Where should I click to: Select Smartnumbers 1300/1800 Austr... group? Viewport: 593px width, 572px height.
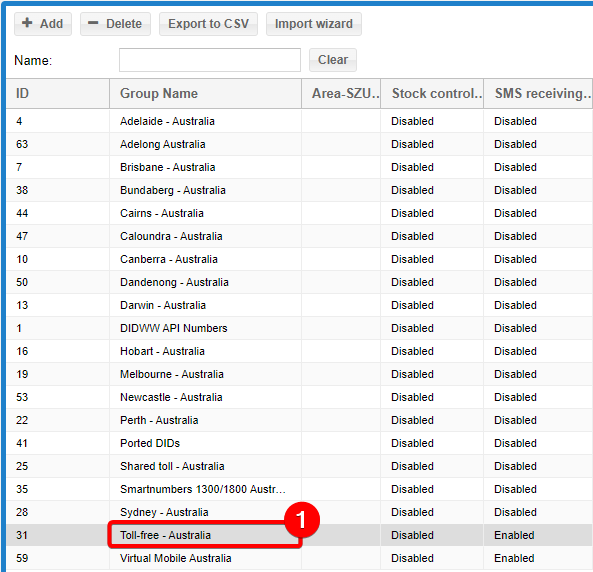203,490
